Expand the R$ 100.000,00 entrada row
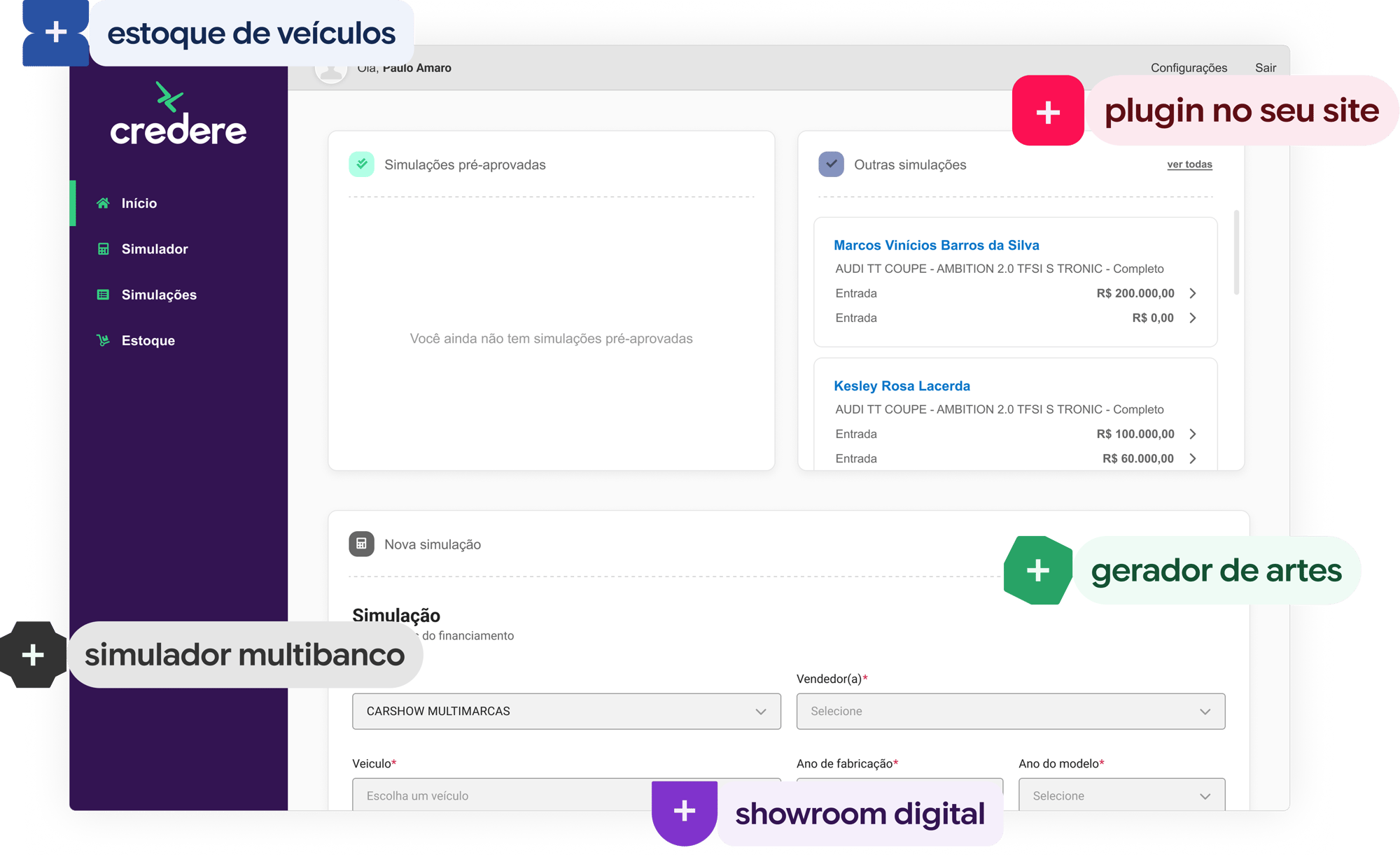Image resolution: width=1400 pixels, height=855 pixels. coord(1192,434)
